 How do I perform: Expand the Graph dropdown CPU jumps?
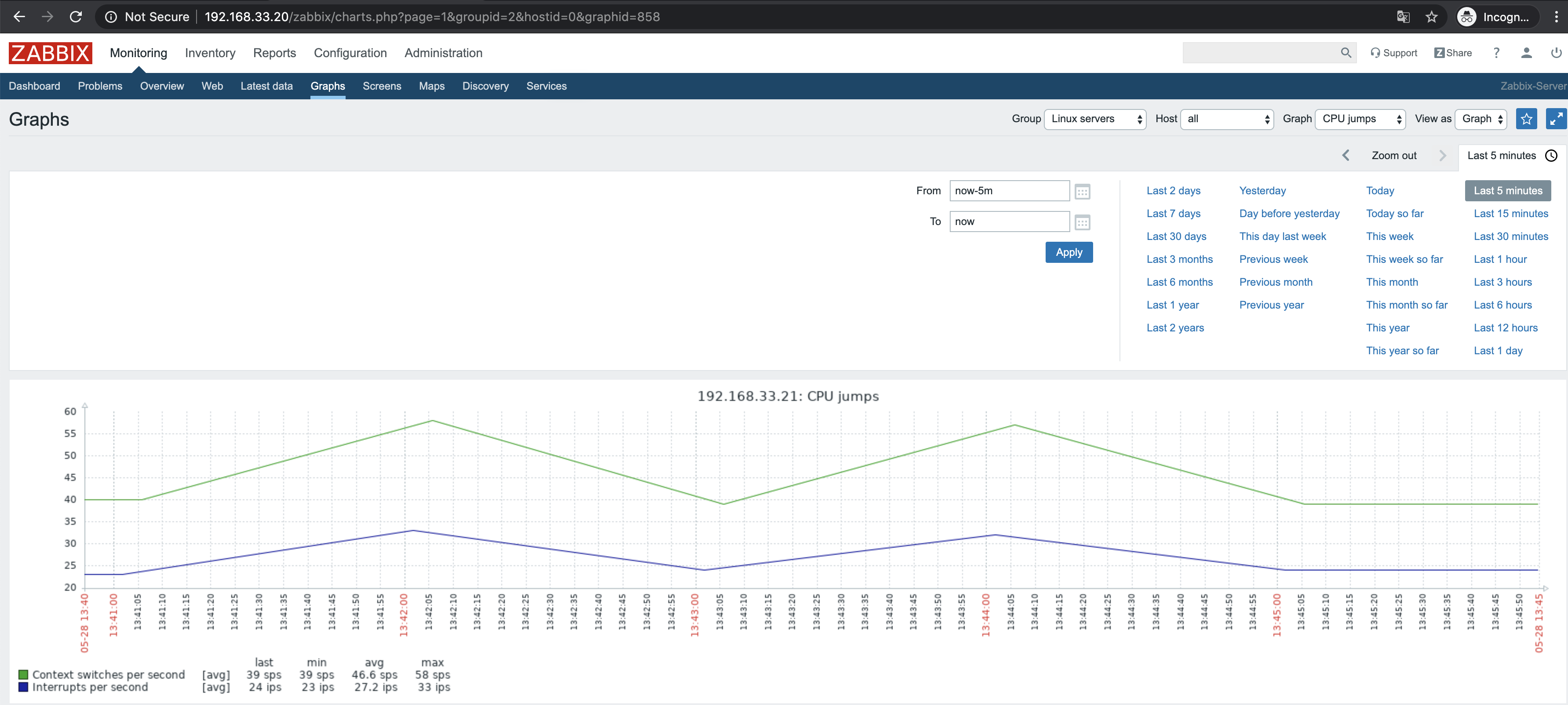(x=1359, y=119)
